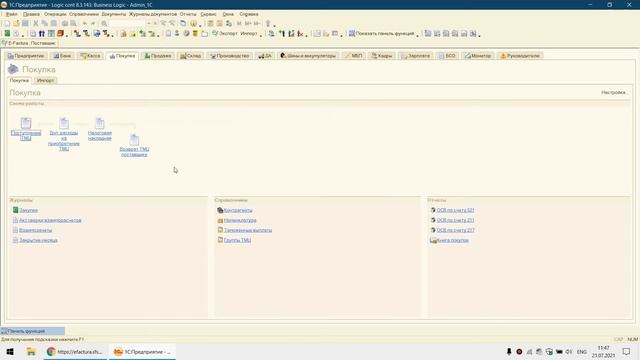Click green Закупки journal icon

[x=15, y=210]
